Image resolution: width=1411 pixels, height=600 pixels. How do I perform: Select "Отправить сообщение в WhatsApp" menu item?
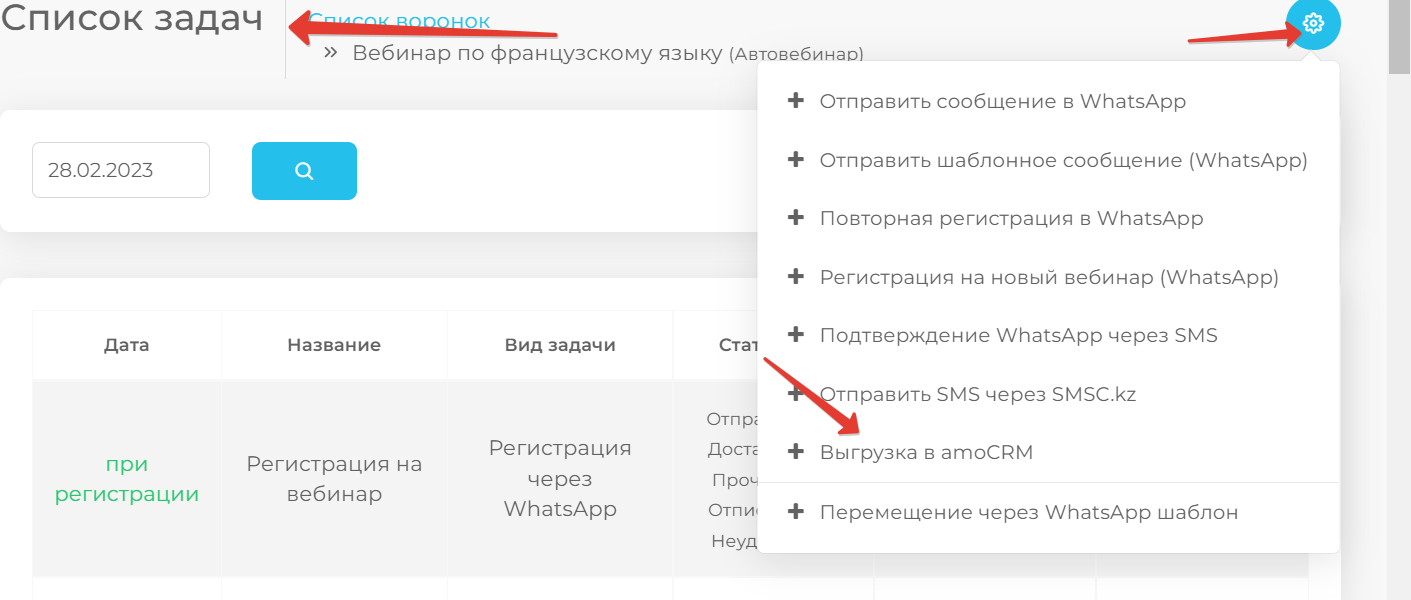tap(1002, 101)
